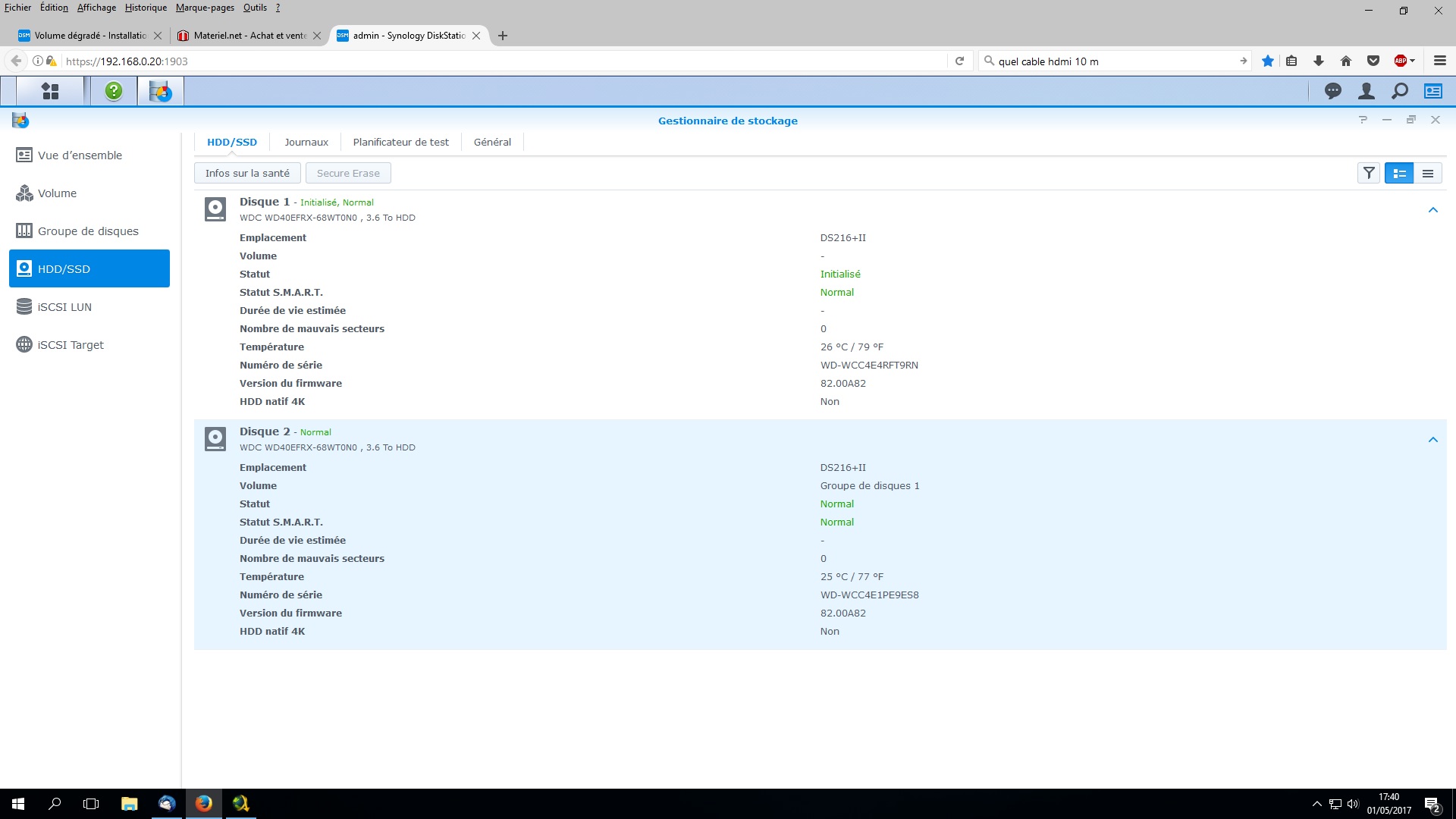Open the DSM main menu grid icon

tap(50, 91)
